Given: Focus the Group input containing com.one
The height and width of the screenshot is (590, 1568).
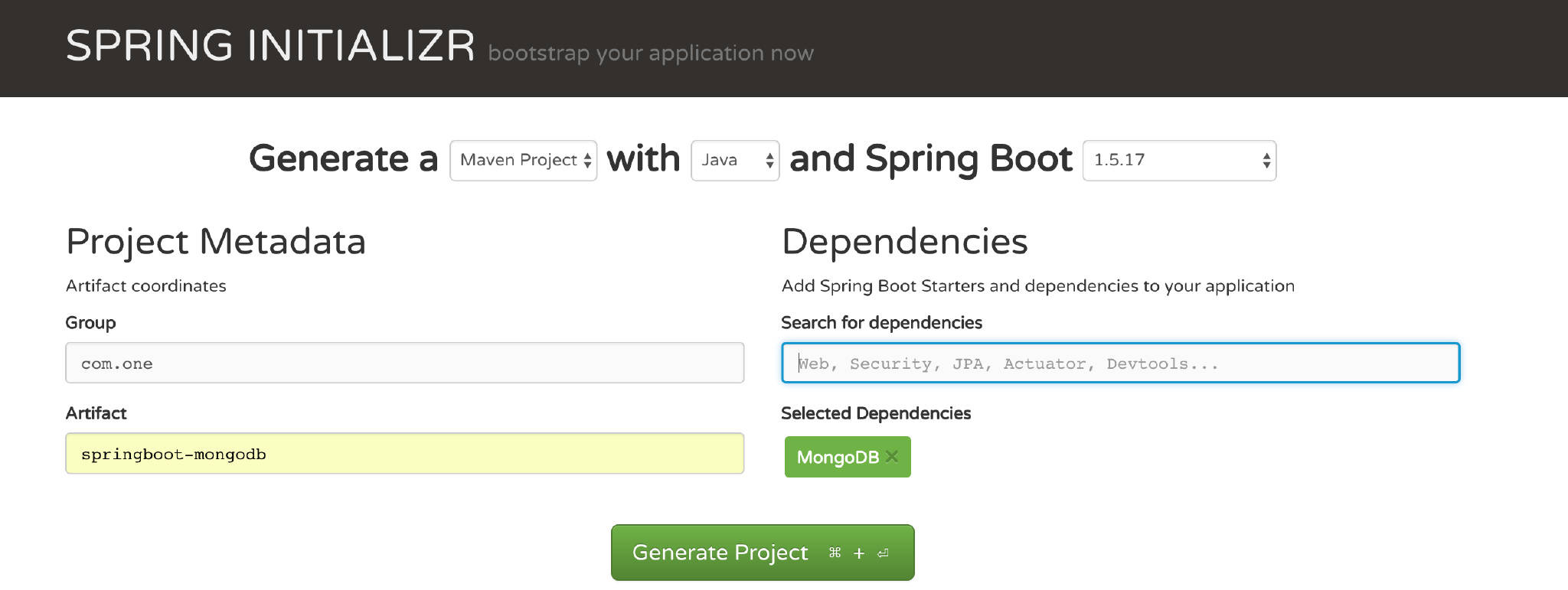Looking at the screenshot, I should [x=404, y=363].
